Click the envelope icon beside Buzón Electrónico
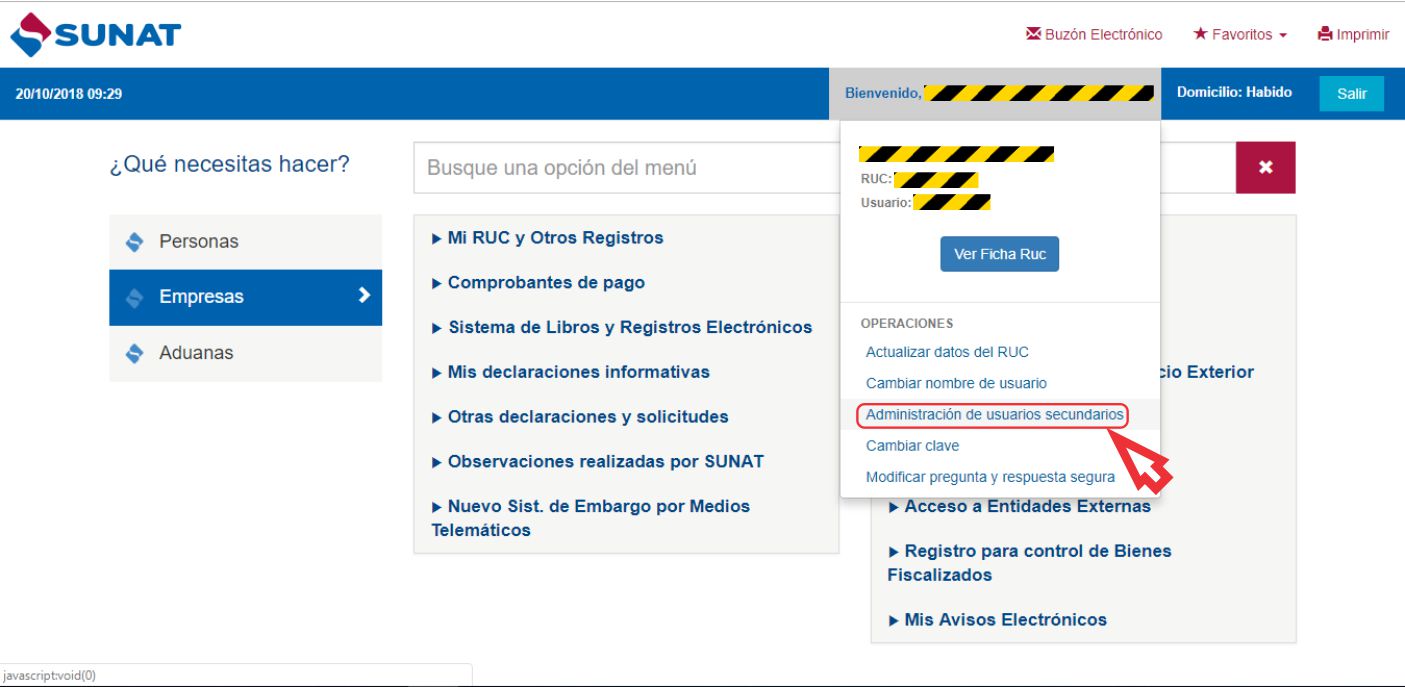This screenshot has width=1405, height=687. click(x=1034, y=34)
